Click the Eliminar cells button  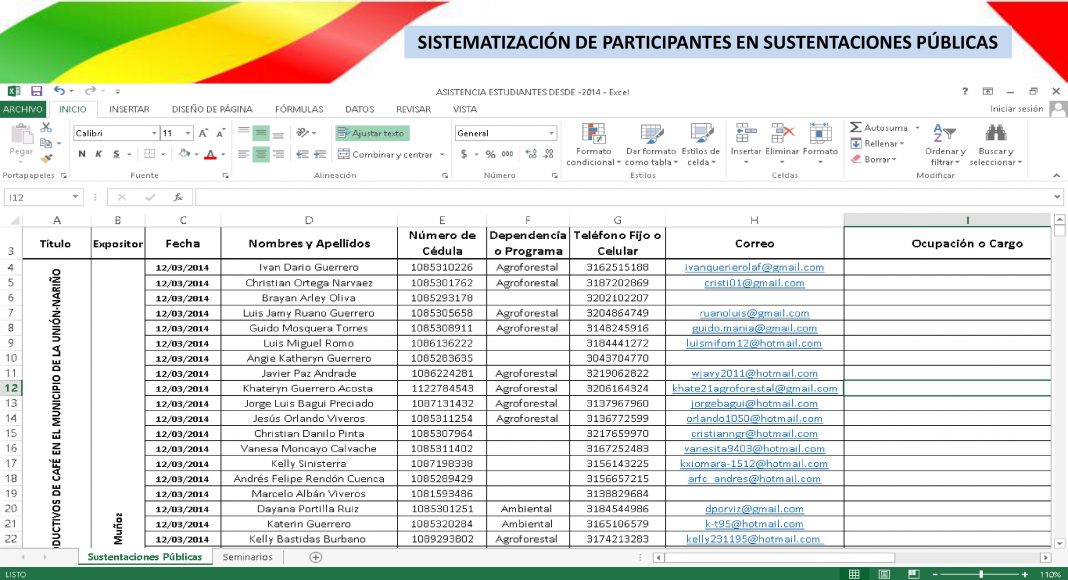coord(781,144)
